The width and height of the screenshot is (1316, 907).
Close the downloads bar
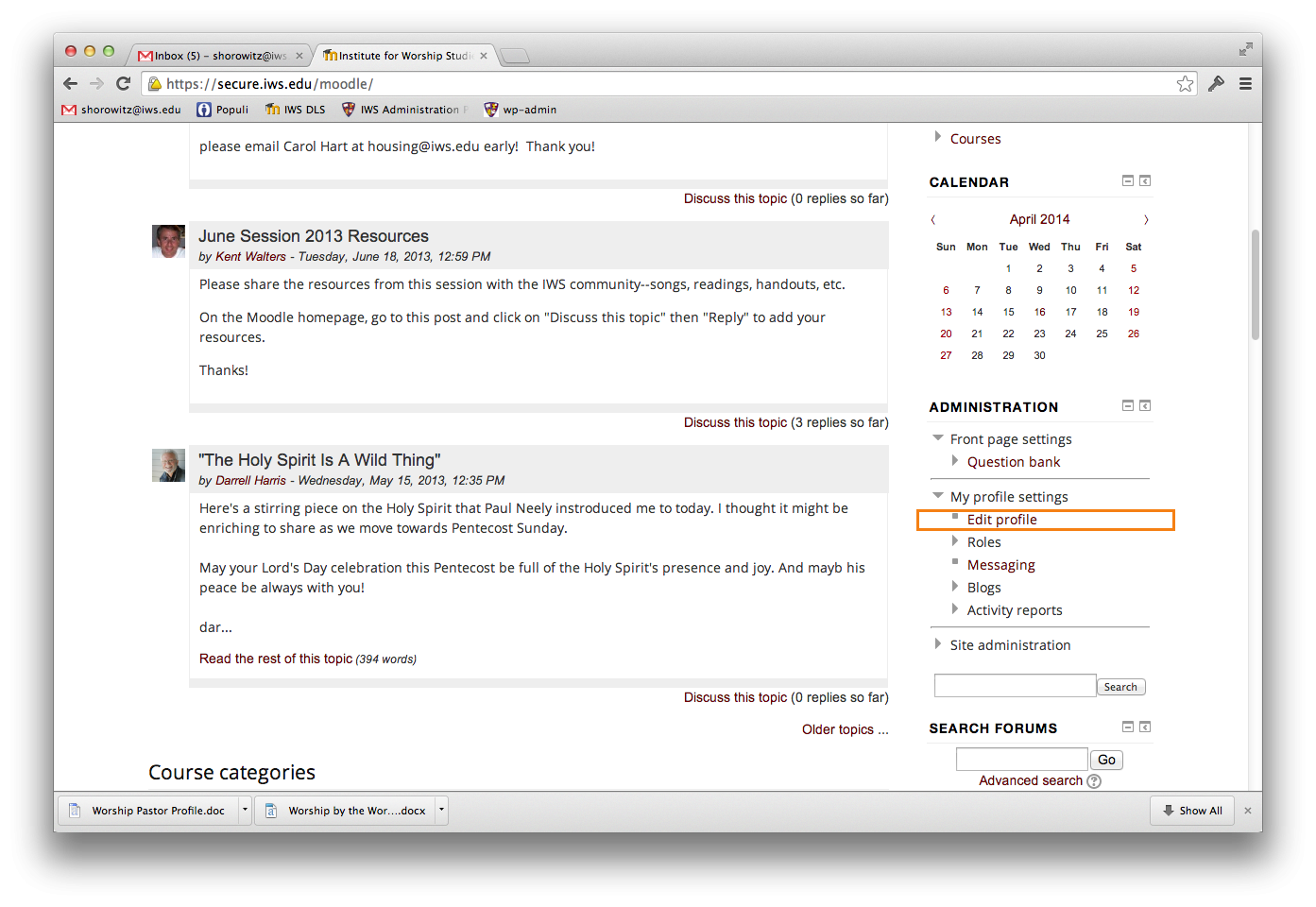1247,811
